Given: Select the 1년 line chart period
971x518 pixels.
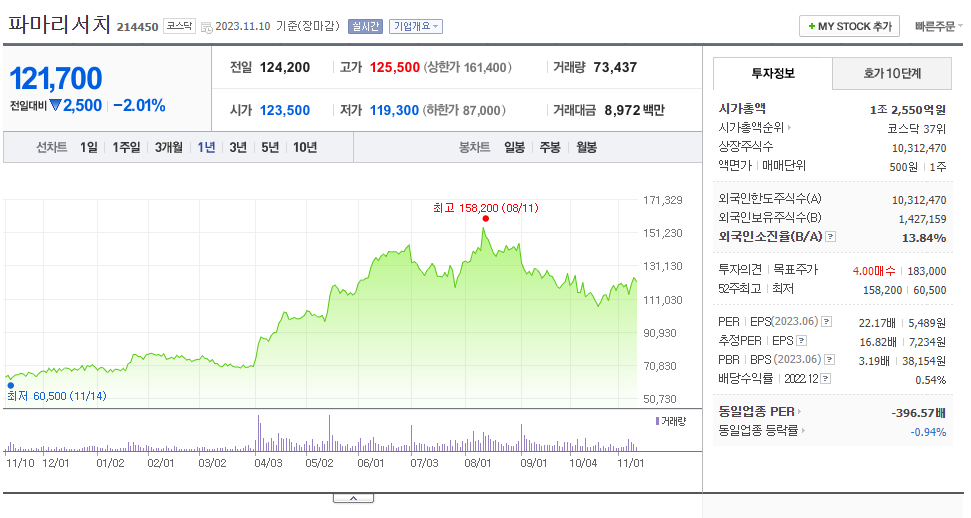Looking at the screenshot, I should pyautogui.click(x=206, y=147).
